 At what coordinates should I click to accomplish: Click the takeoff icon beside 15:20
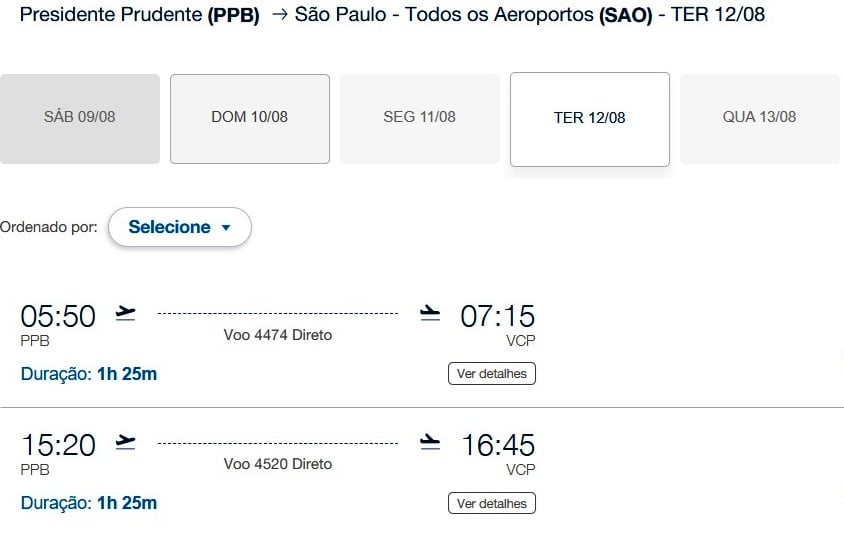(125, 442)
